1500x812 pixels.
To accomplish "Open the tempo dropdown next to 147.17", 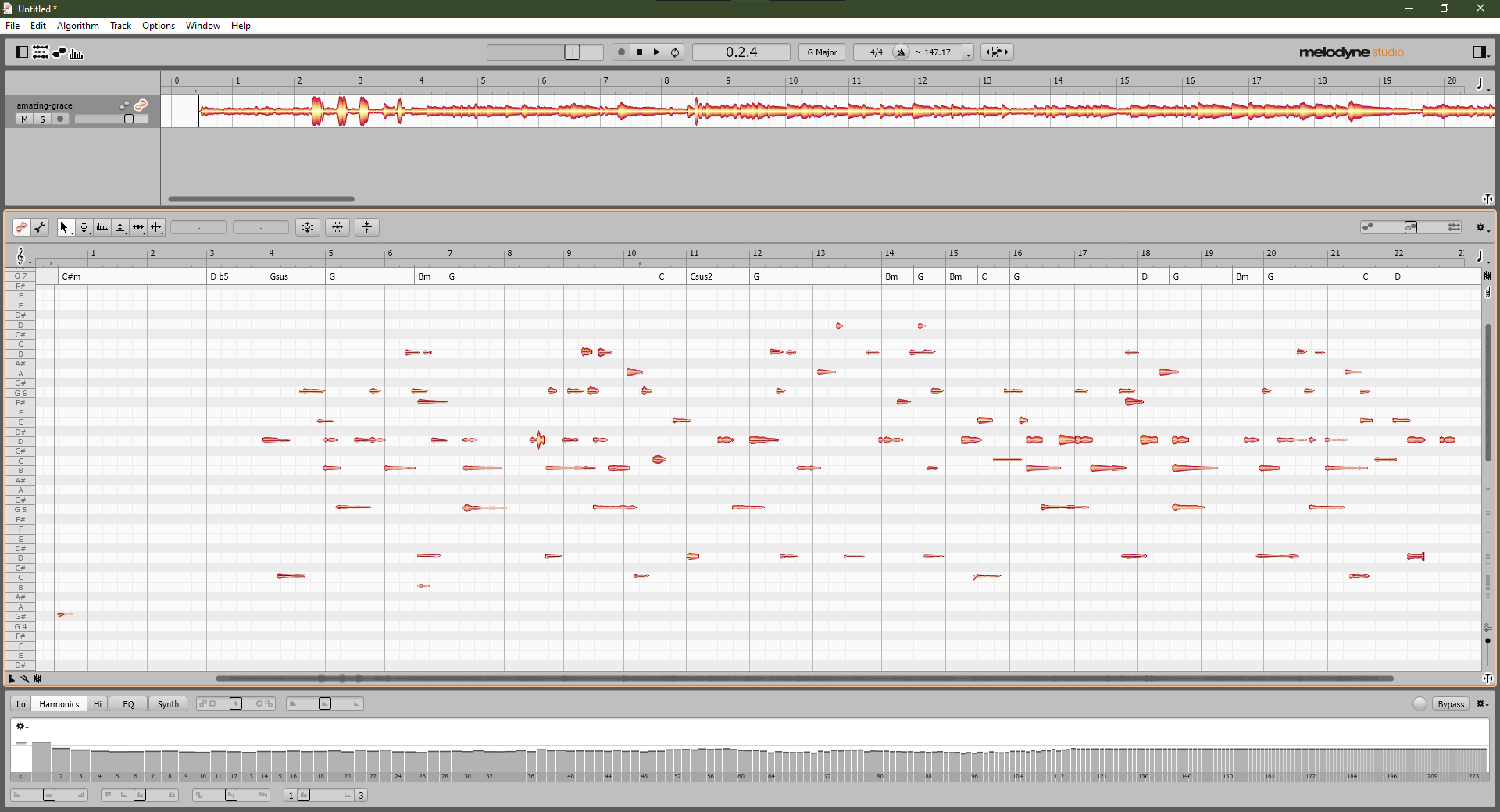I will 969,52.
